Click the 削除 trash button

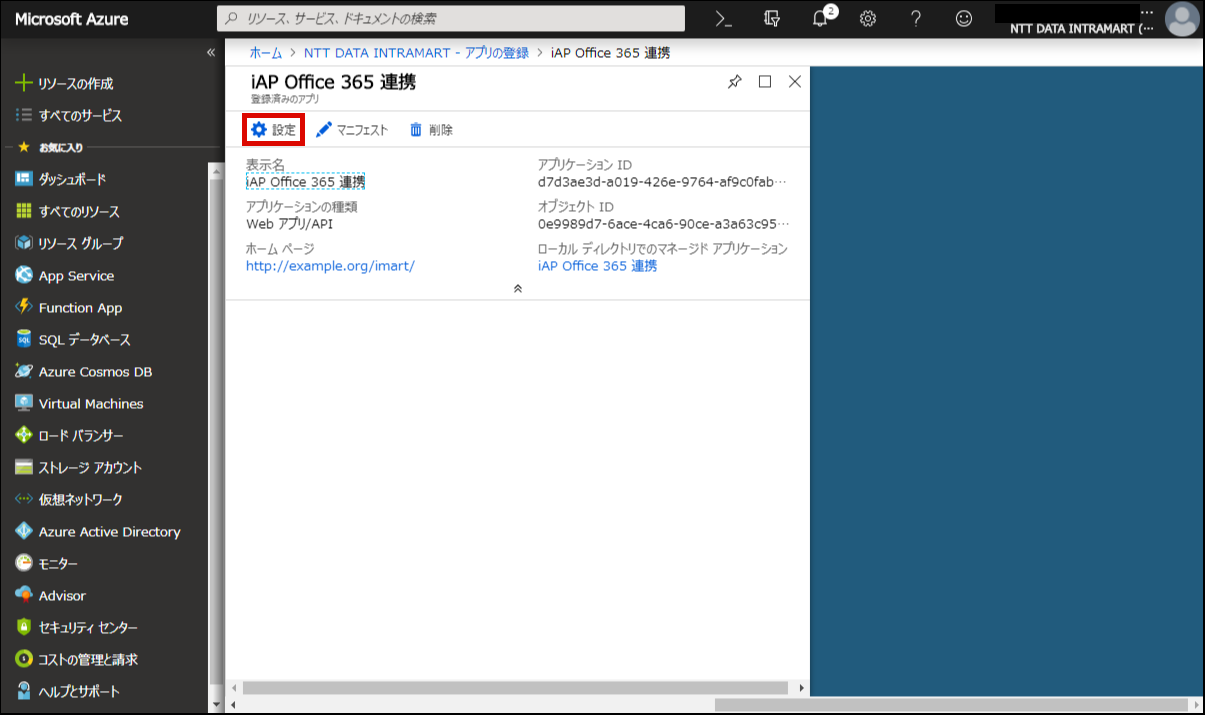pos(431,130)
